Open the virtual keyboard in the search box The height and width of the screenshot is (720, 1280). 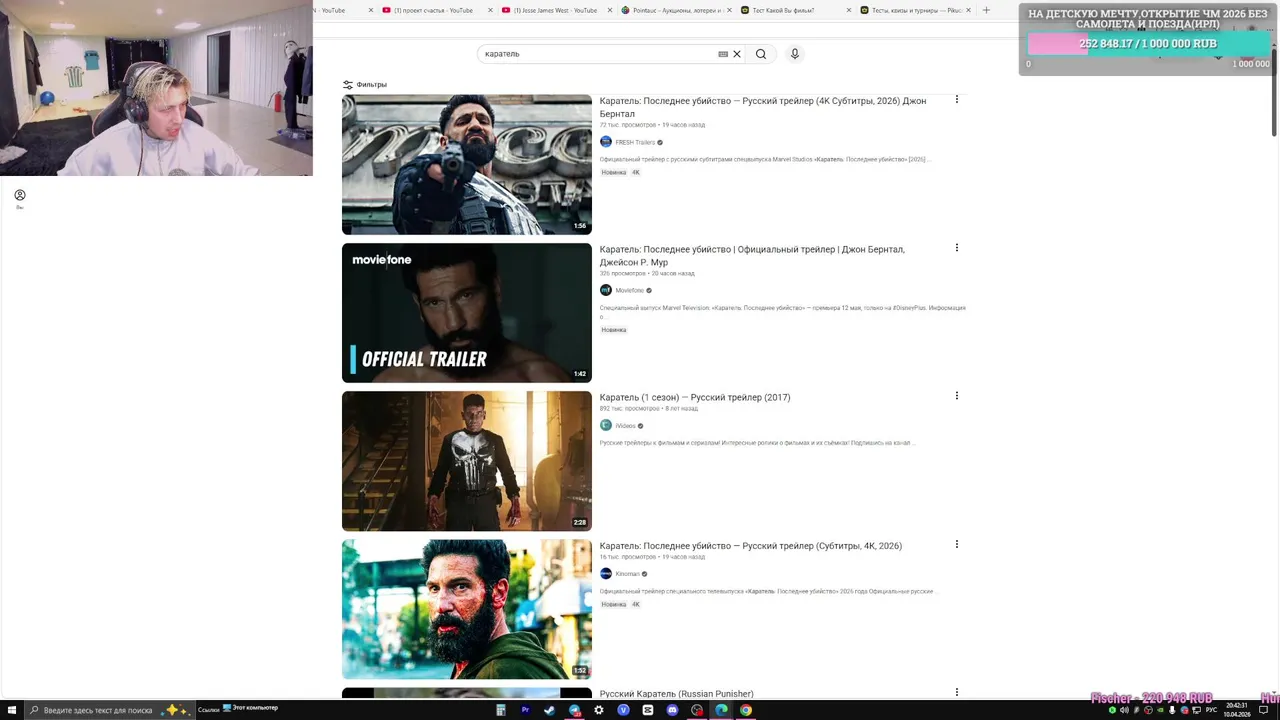point(723,54)
